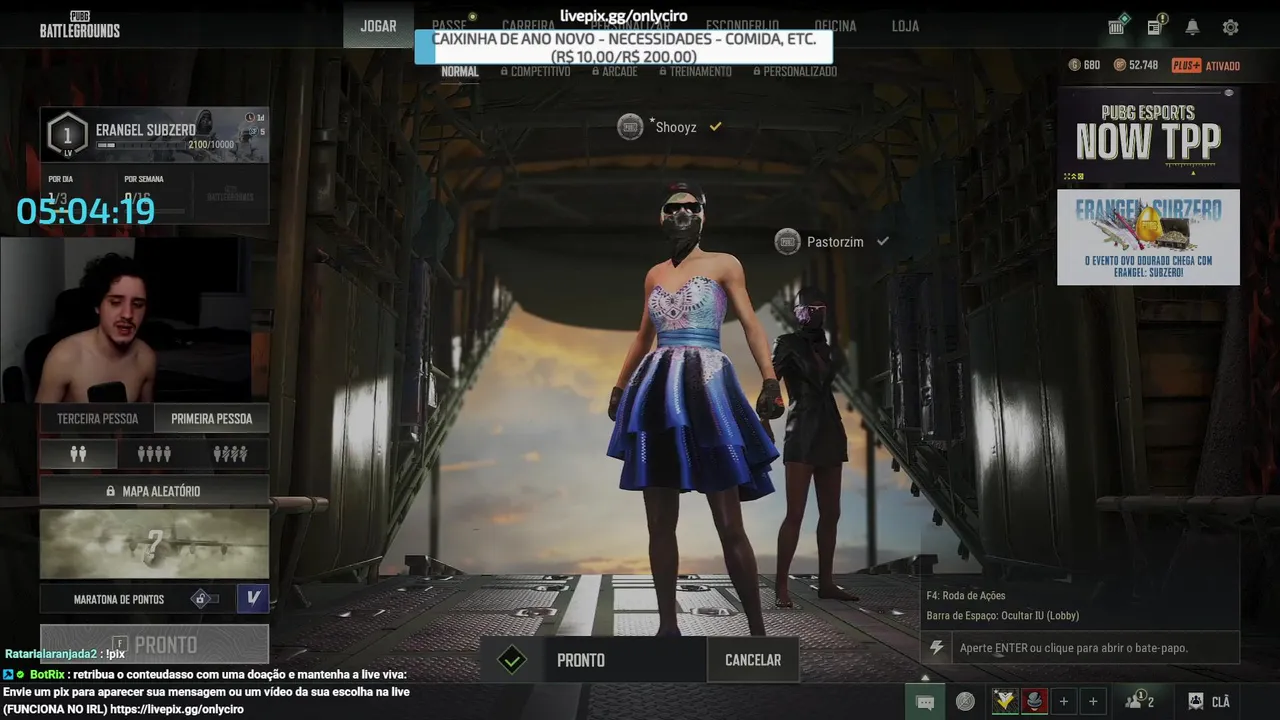The height and width of the screenshot is (720, 1280).
Task: Switch to the ARCADE mode tab
Action: [614, 72]
